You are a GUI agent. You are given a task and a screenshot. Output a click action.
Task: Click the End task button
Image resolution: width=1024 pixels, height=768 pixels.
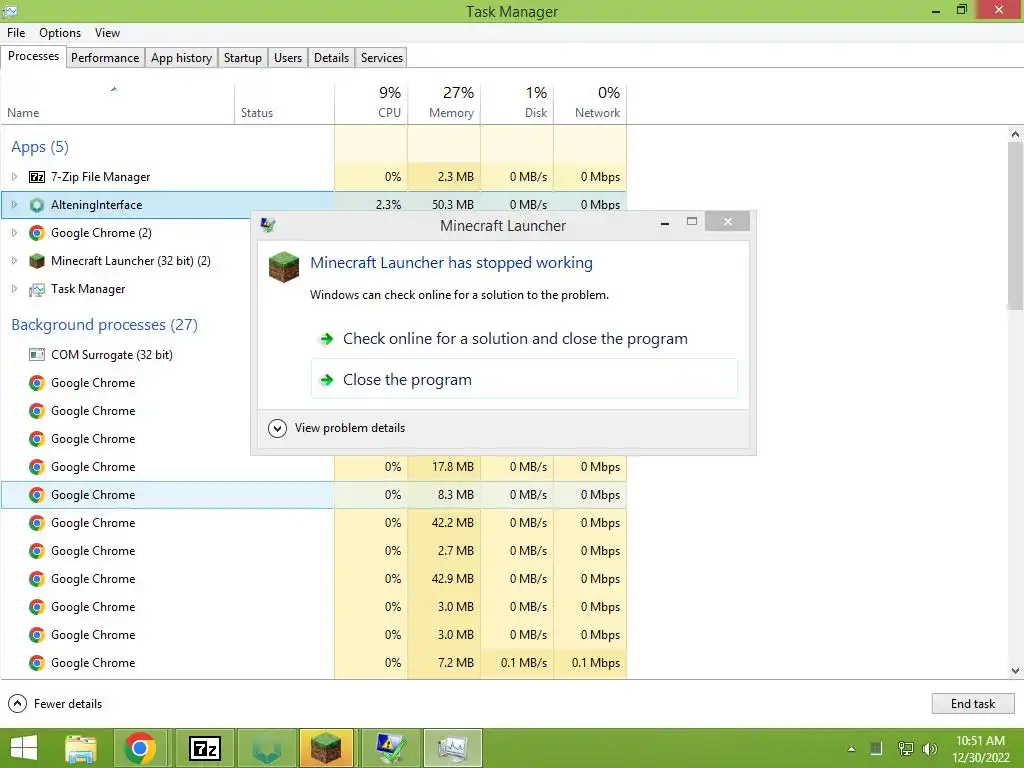point(973,704)
